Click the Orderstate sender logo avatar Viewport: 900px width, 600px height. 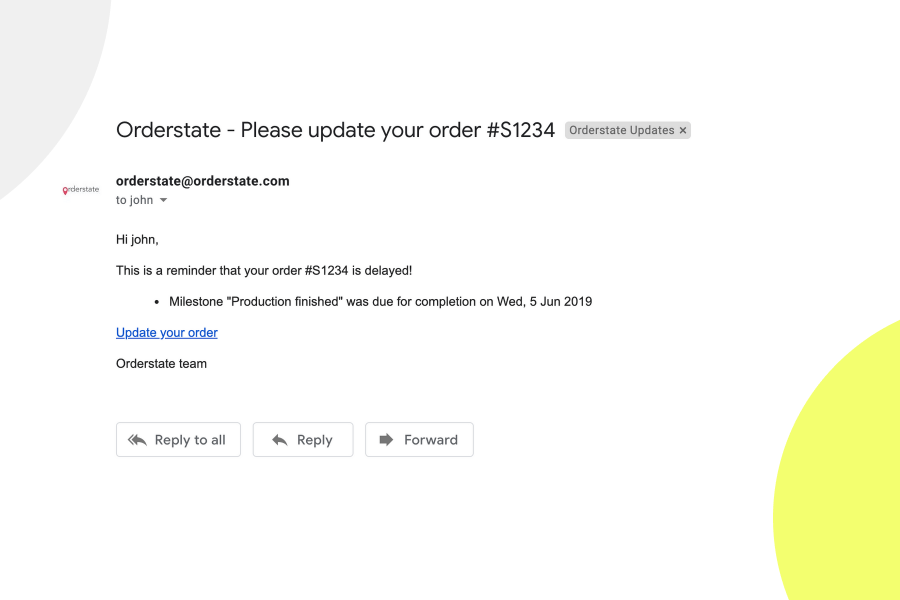81,190
